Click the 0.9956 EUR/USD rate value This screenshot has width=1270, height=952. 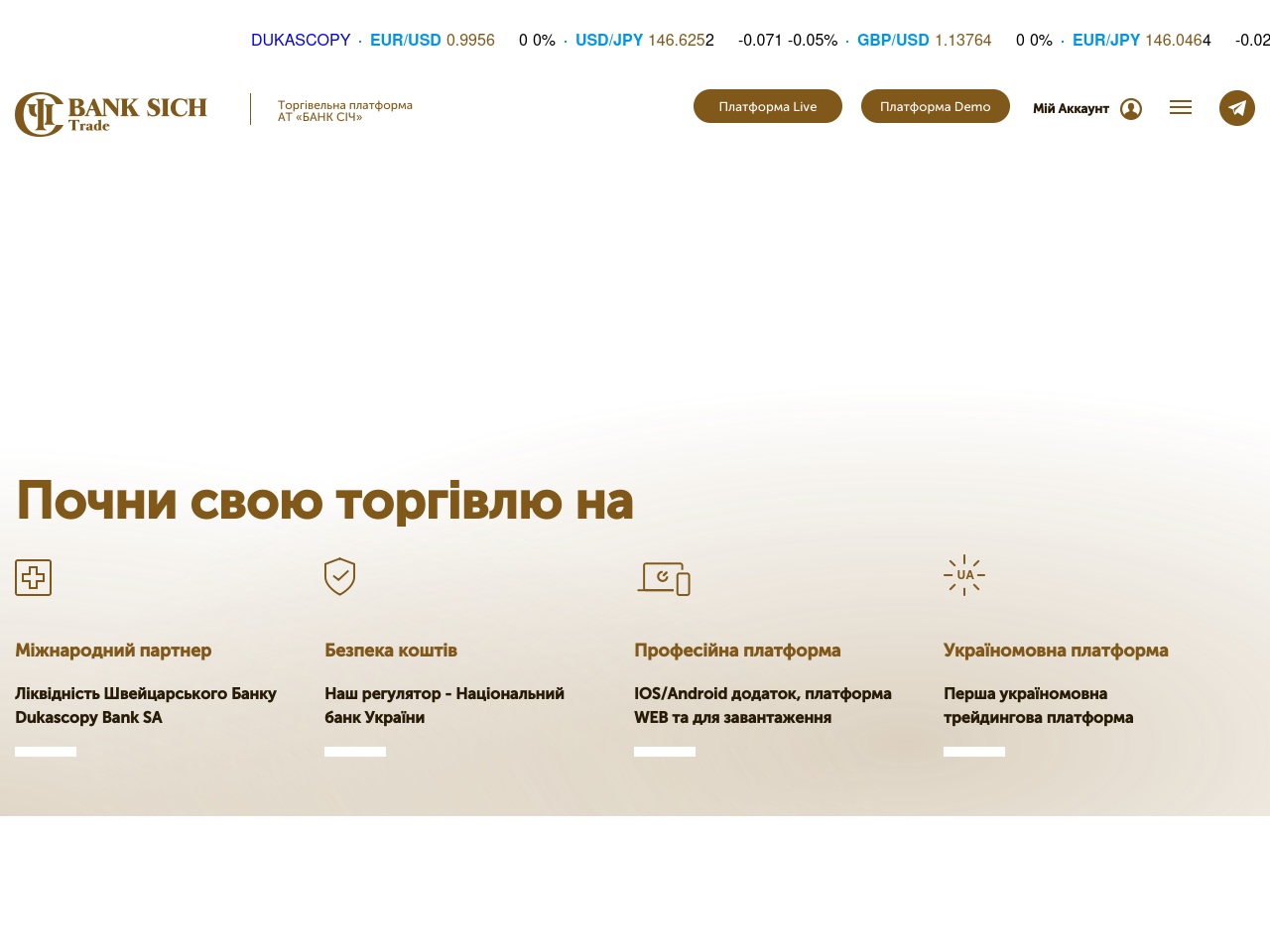(470, 41)
